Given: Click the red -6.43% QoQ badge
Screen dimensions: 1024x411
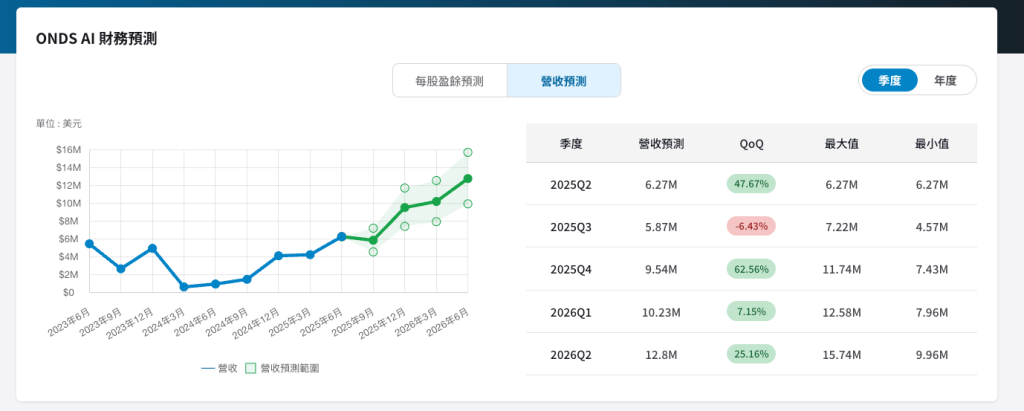Looking at the screenshot, I should 751,226.
